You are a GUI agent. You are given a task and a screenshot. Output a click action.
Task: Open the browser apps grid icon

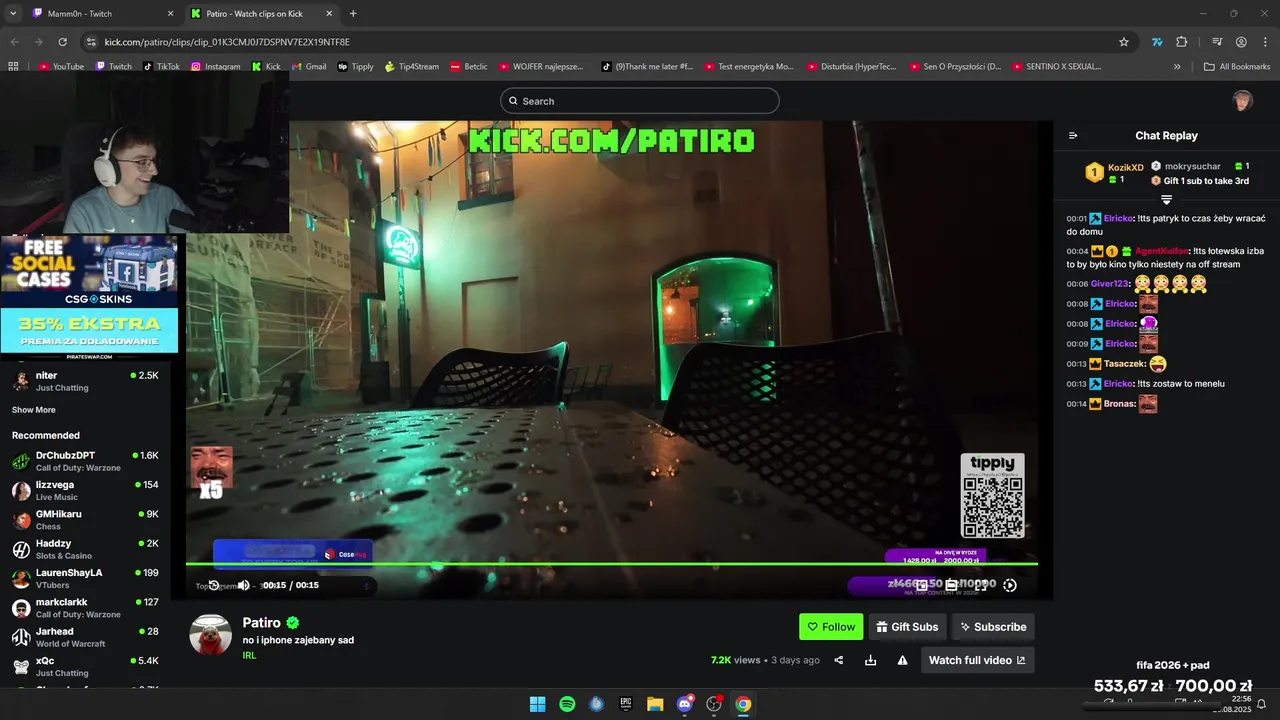[x=13, y=67]
